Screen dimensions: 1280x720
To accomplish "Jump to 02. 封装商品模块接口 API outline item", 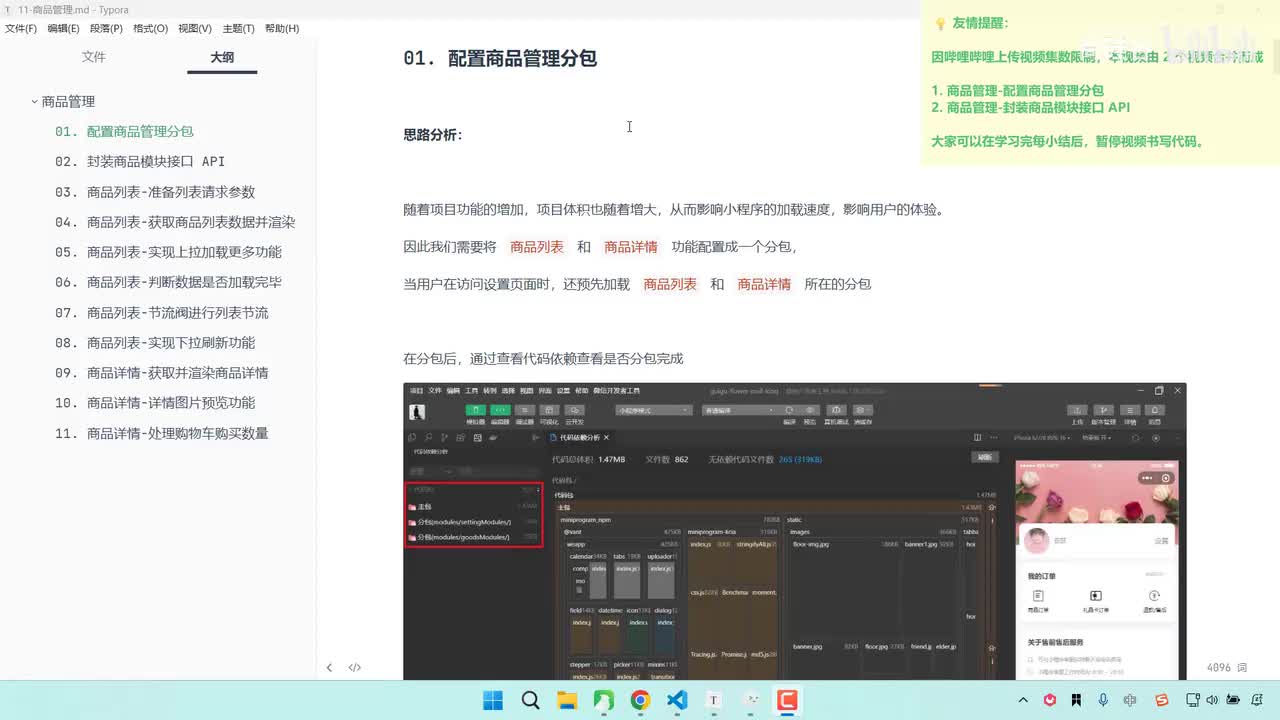I will coord(140,161).
